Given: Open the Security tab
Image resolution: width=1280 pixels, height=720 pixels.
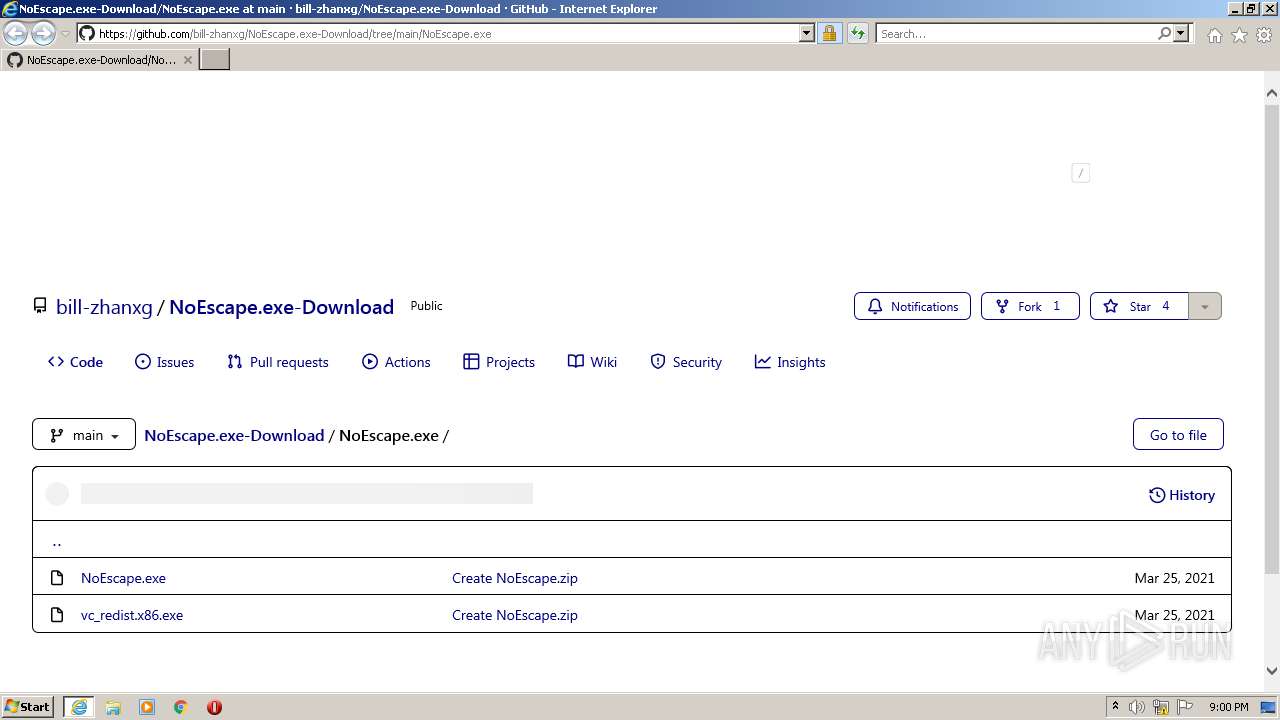Looking at the screenshot, I should tap(686, 362).
